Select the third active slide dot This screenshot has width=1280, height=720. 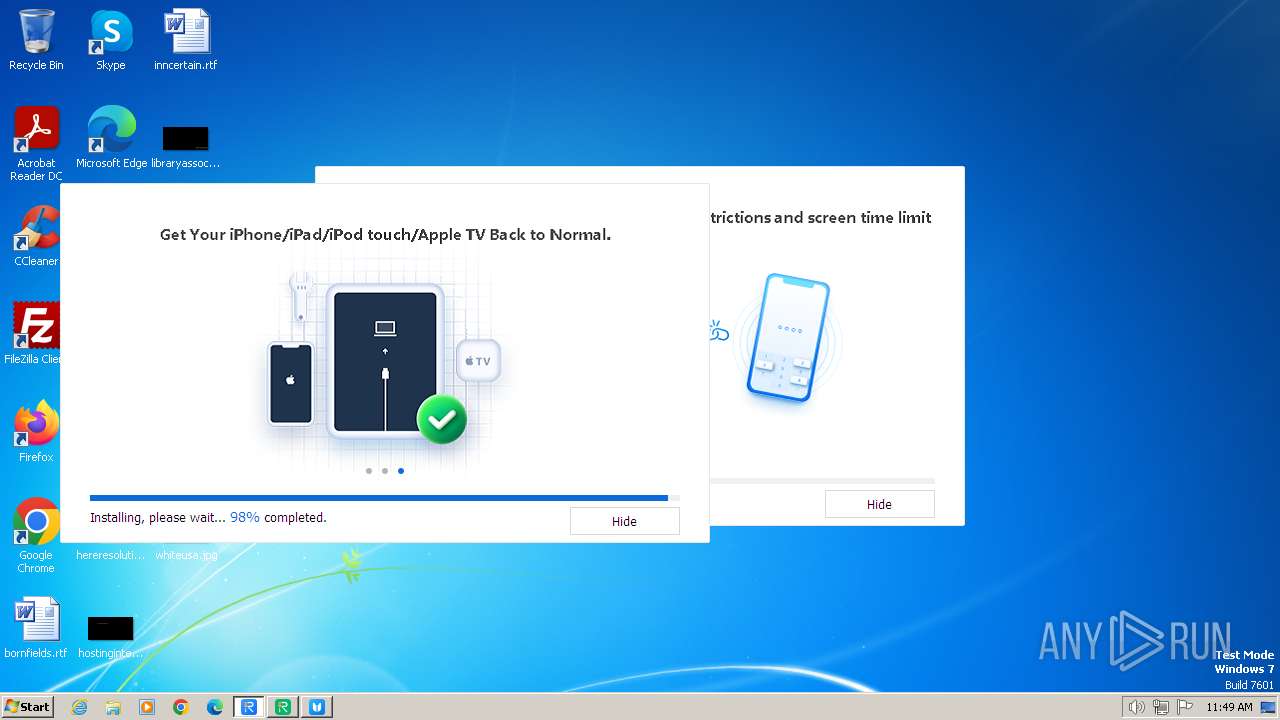401,470
